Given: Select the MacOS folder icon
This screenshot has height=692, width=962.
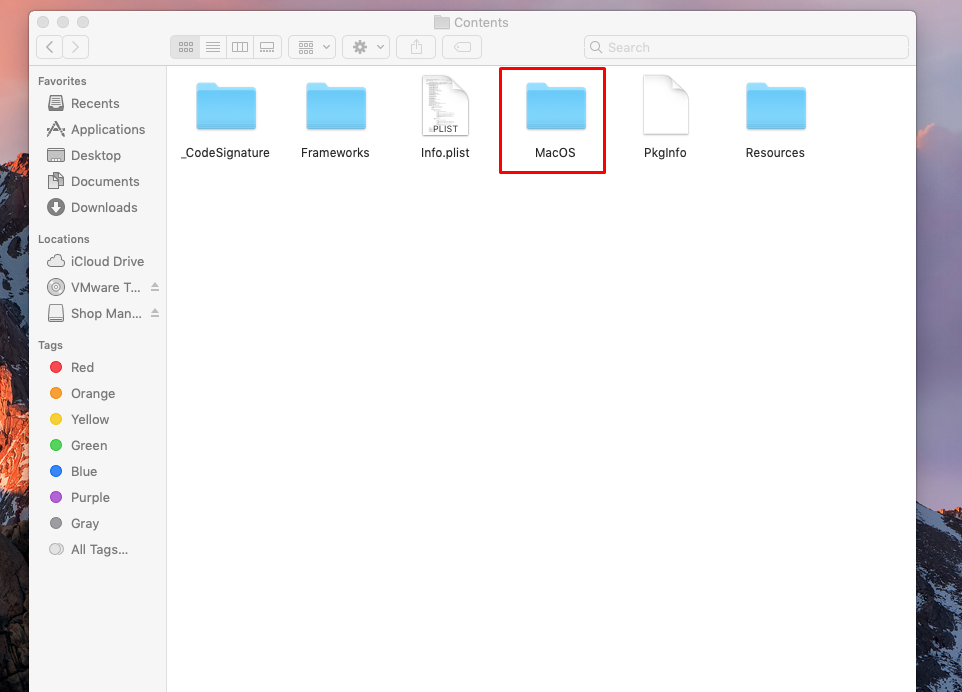Looking at the screenshot, I should click(556, 106).
